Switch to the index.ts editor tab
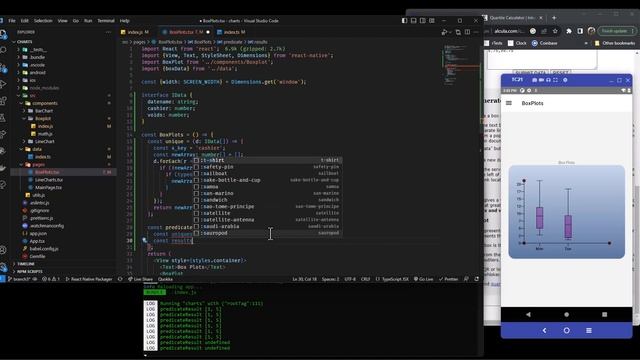 click(x=231, y=32)
